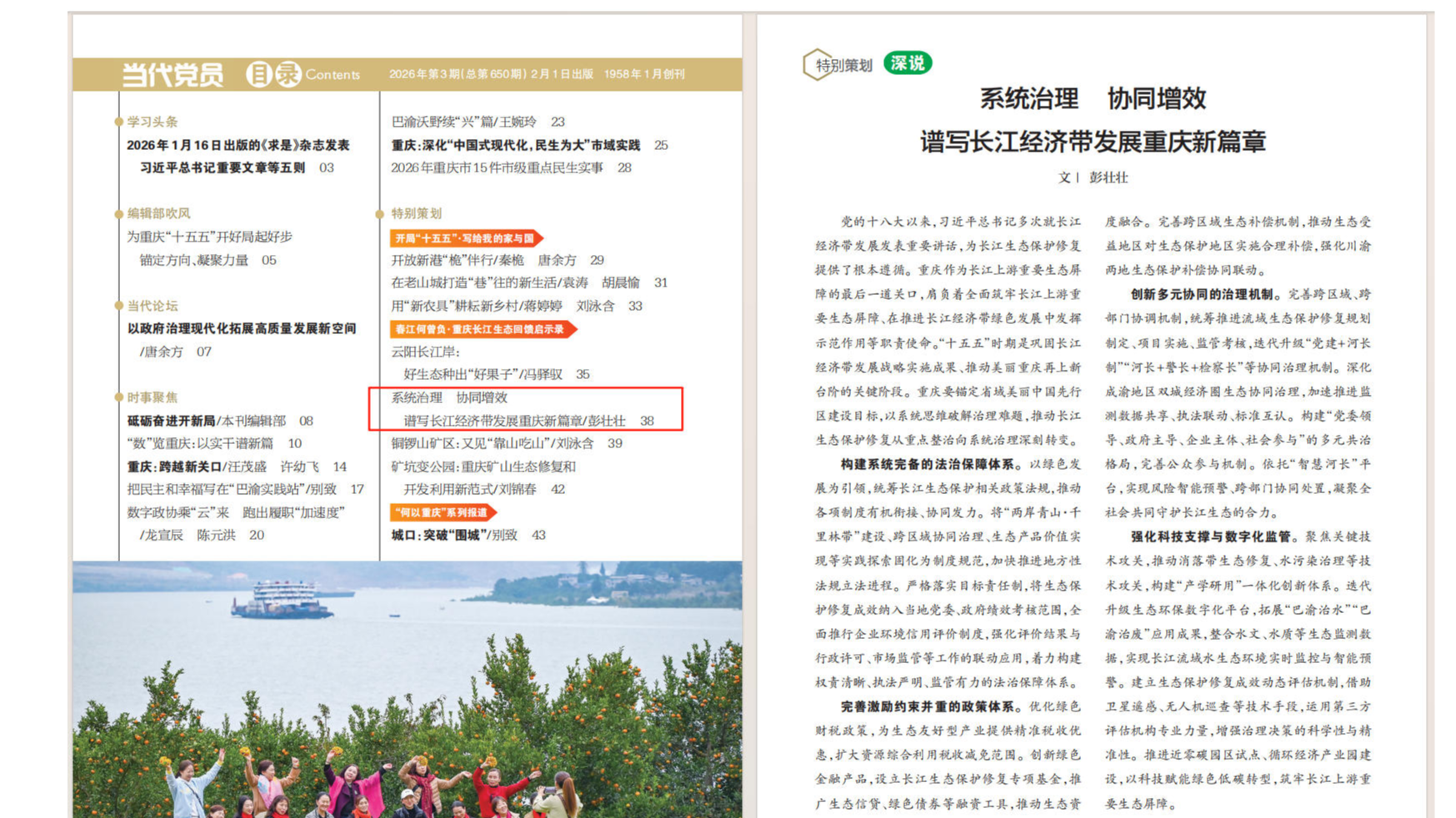Open the 当代论坛 section heading
Viewport: 1456px width, 818px height.
152,306
